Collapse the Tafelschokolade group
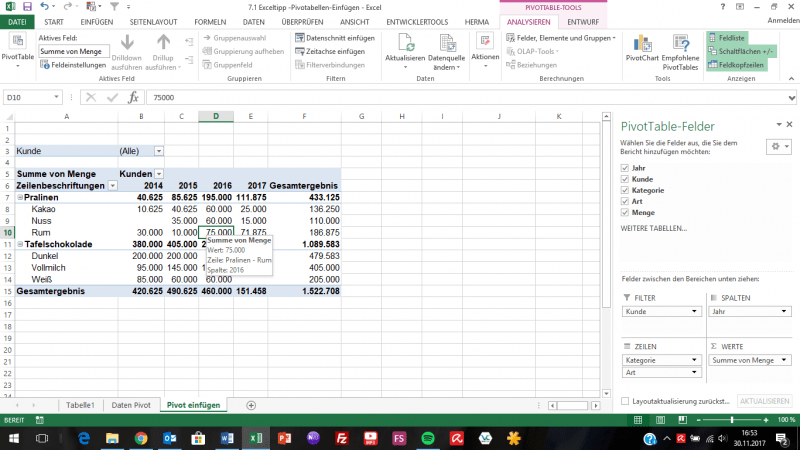 pyautogui.click(x=20, y=244)
